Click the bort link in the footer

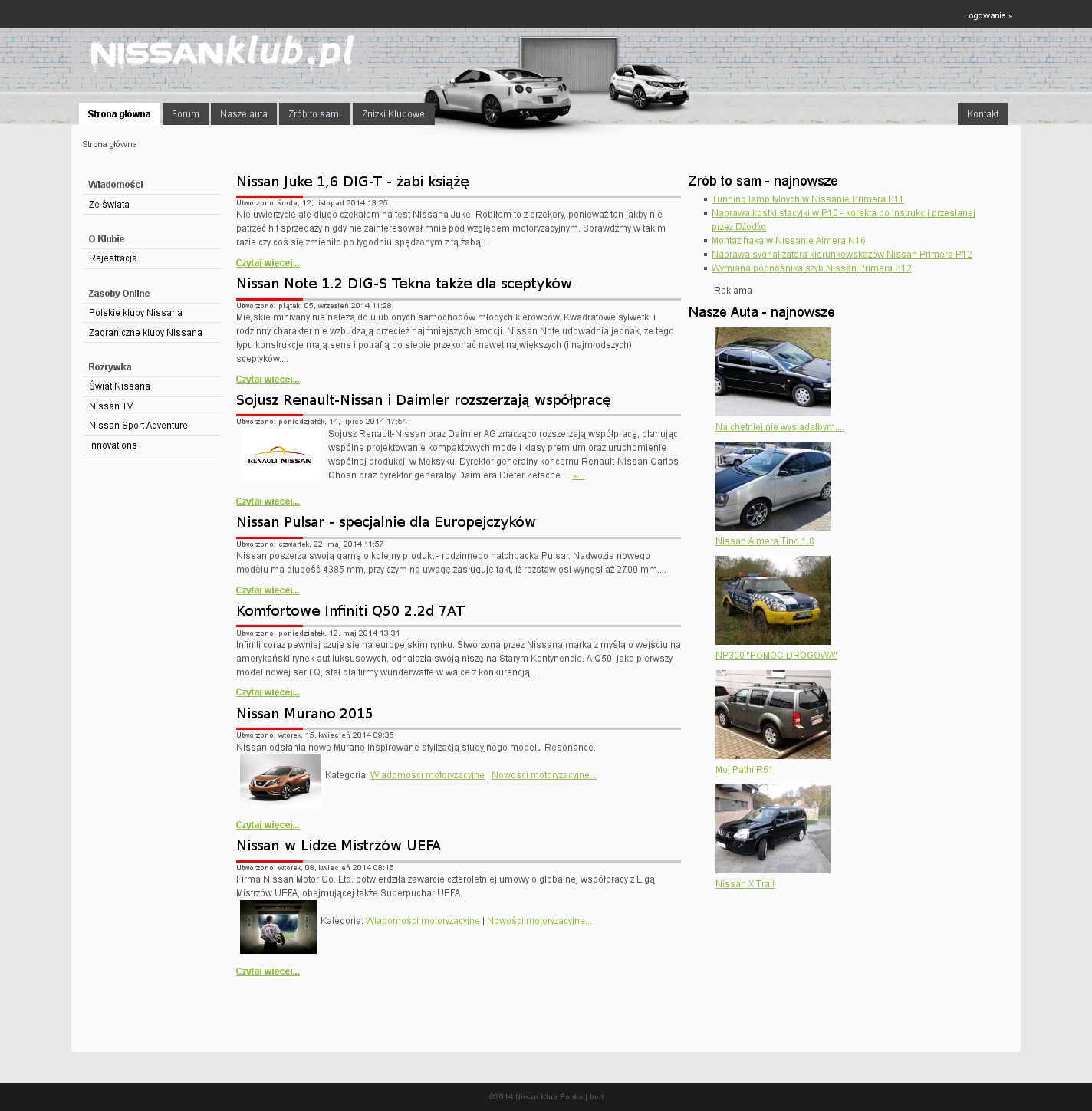[597, 1097]
